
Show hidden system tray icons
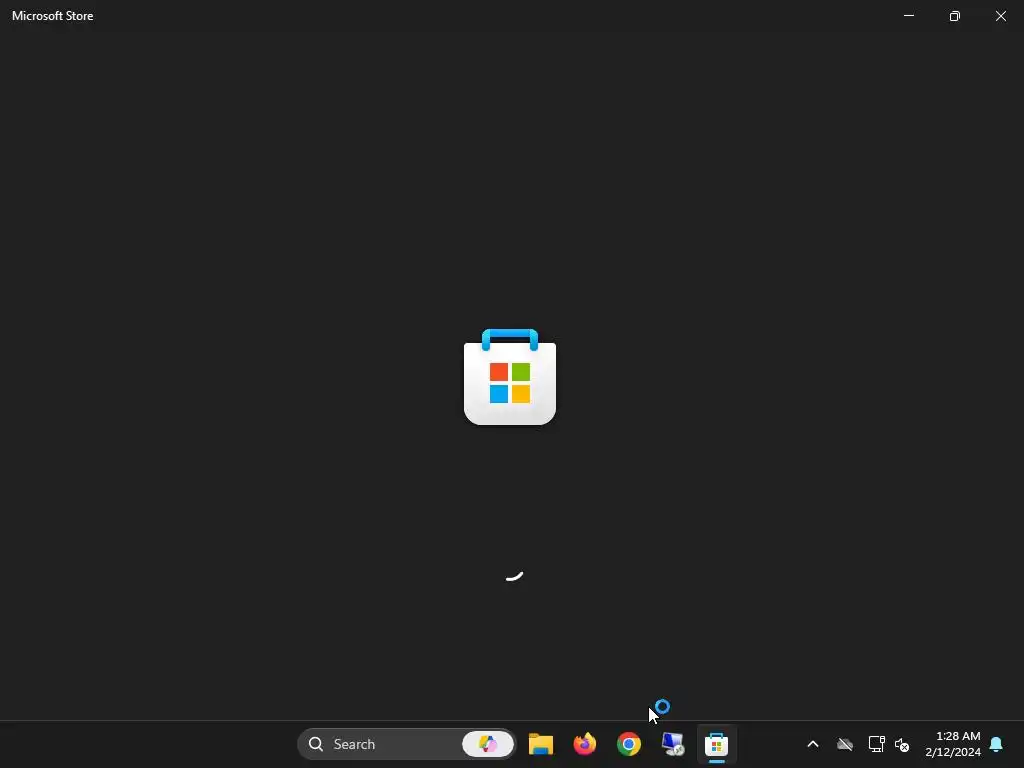(x=813, y=744)
